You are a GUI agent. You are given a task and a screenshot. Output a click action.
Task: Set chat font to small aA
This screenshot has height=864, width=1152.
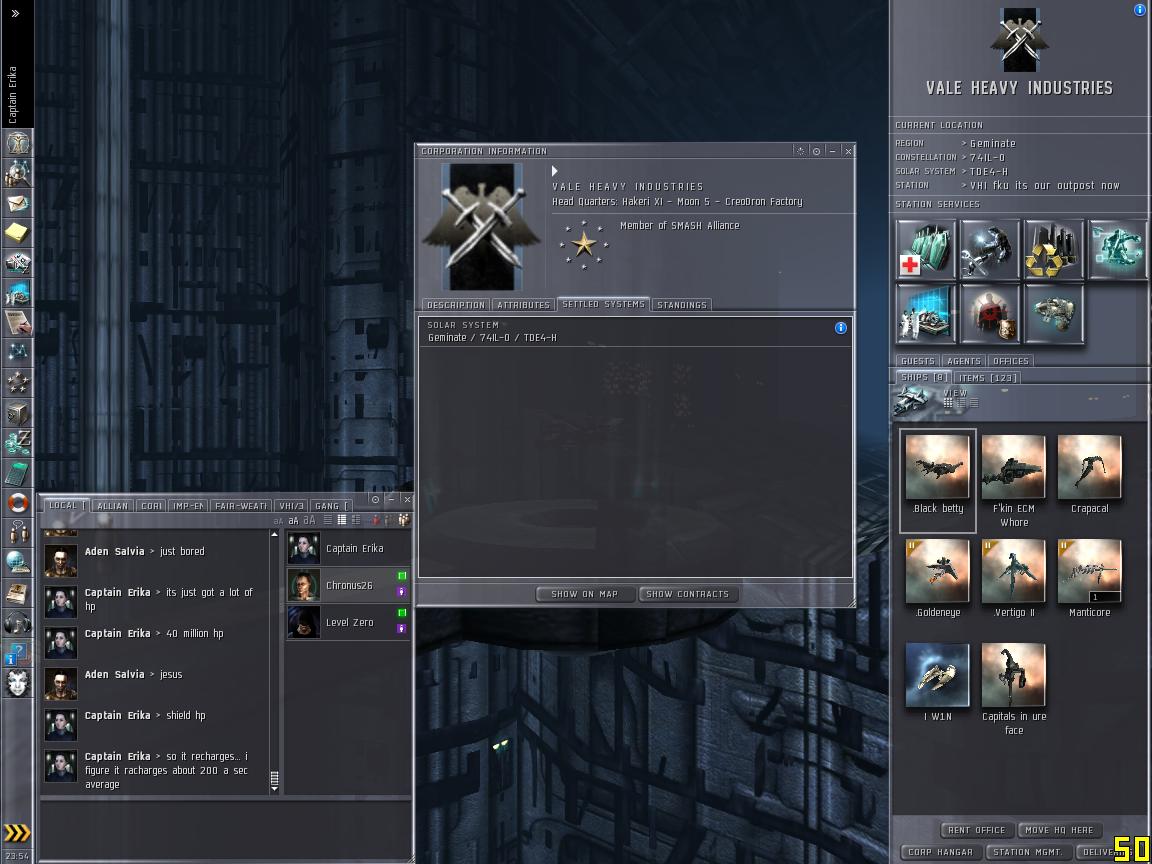(x=278, y=520)
